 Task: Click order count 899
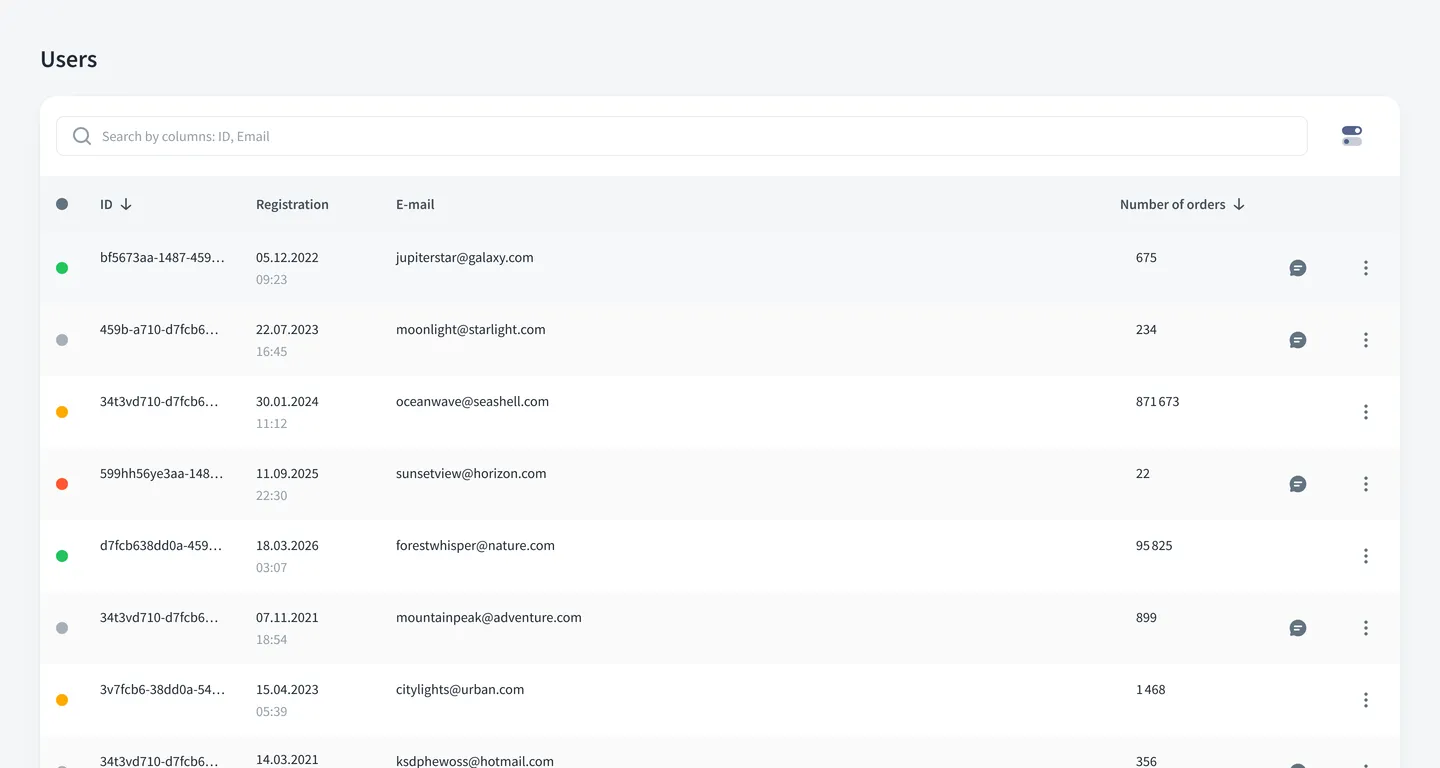[x=1146, y=617]
